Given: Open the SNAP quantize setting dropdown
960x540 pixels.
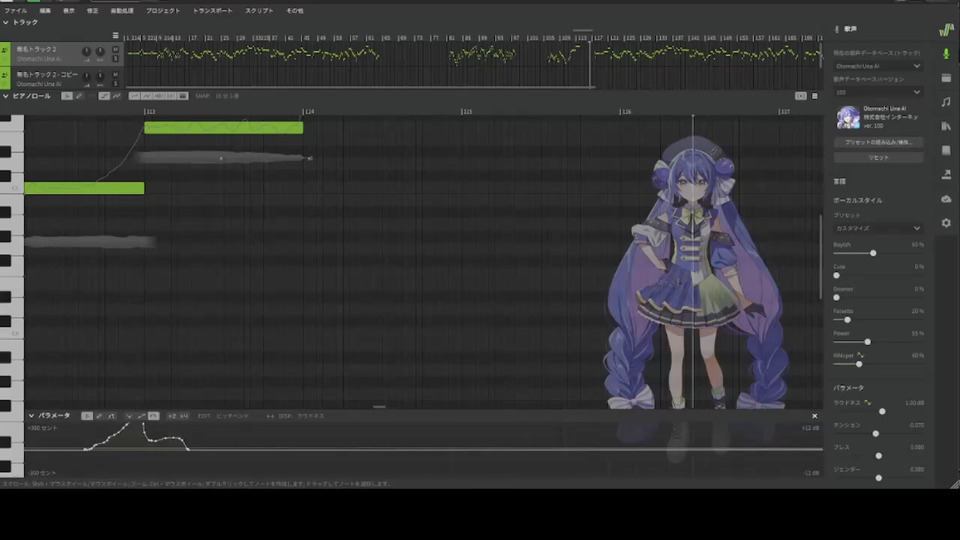Looking at the screenshot, I should coord(227,96).
